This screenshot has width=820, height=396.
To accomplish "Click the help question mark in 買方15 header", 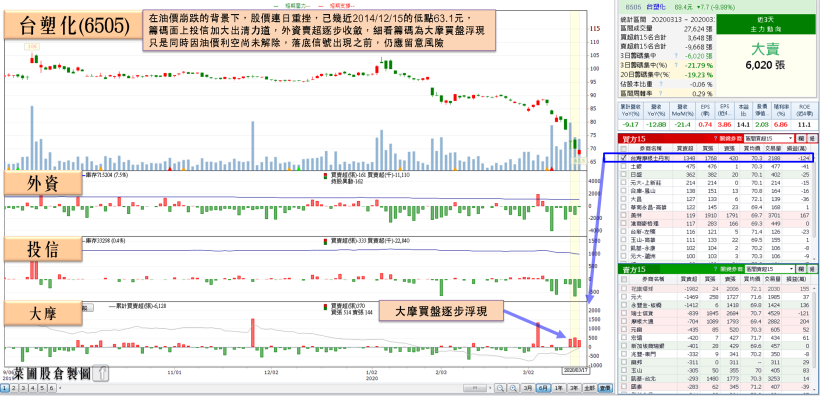I will coord(715,139).
